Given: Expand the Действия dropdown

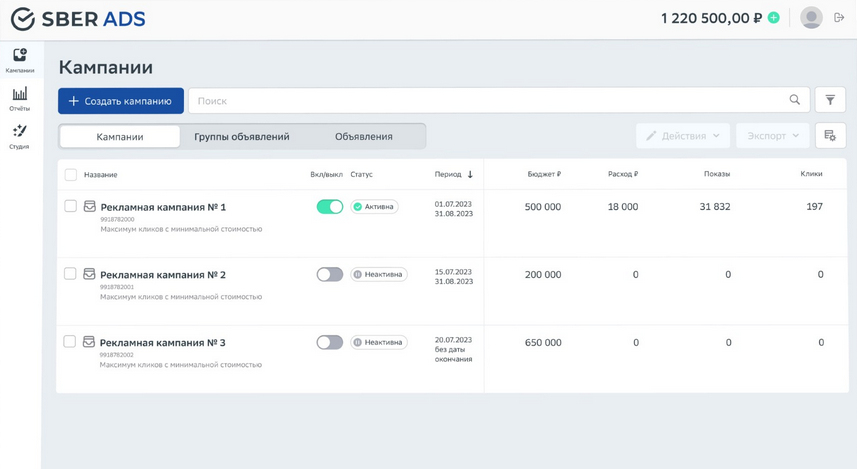Looking at the screenshot, I should tap(683, 136).
